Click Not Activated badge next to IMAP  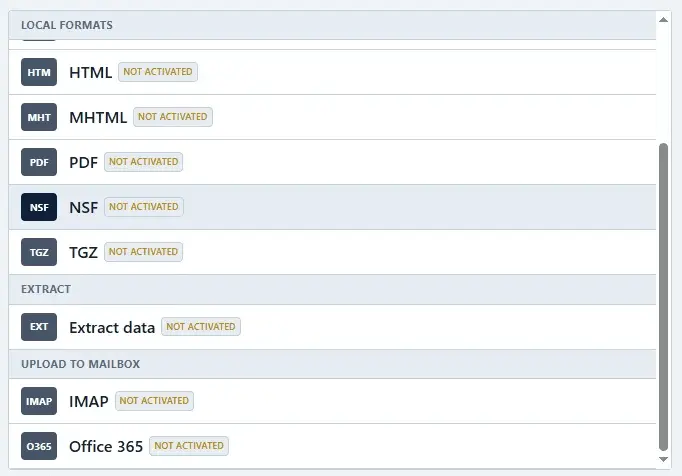[x=154, y=401]
